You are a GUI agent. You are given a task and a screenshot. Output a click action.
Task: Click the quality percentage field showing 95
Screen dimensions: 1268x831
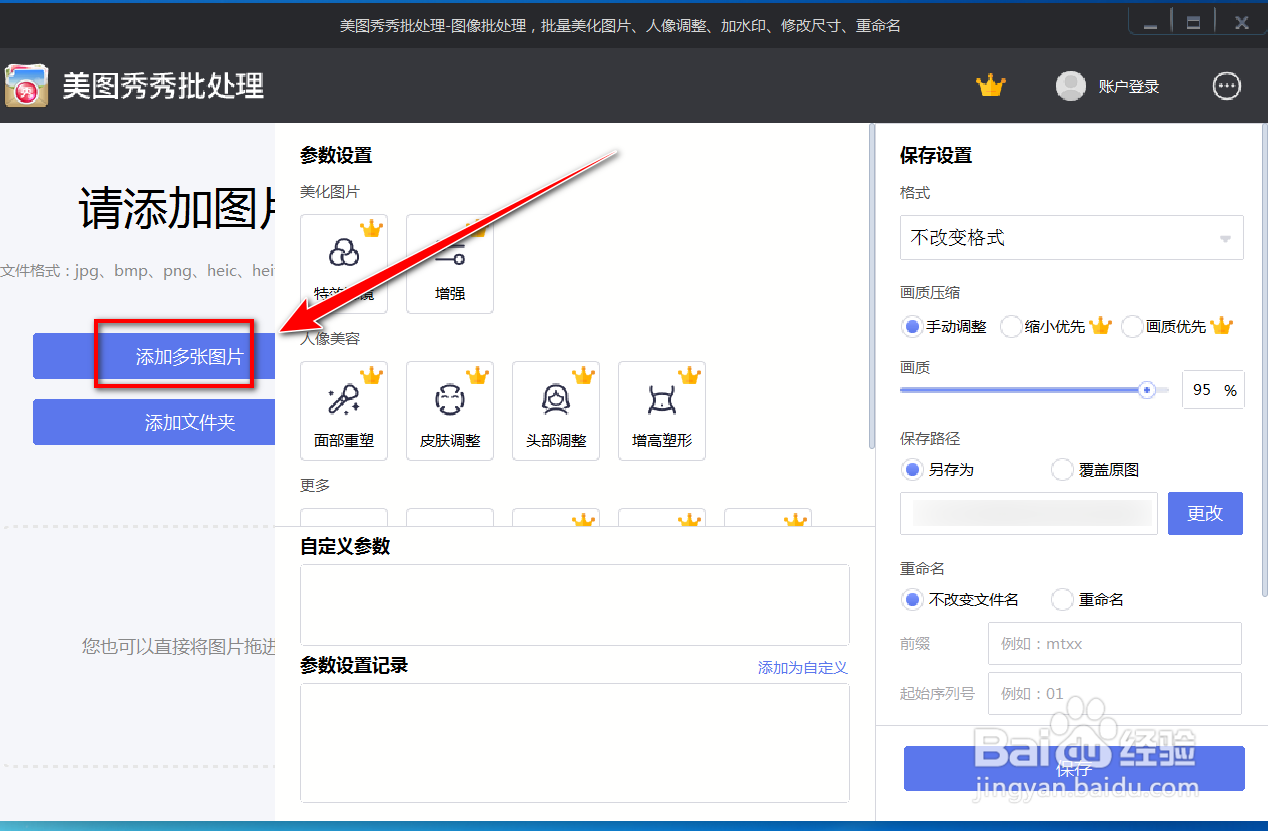click(x=1213, y=390)
